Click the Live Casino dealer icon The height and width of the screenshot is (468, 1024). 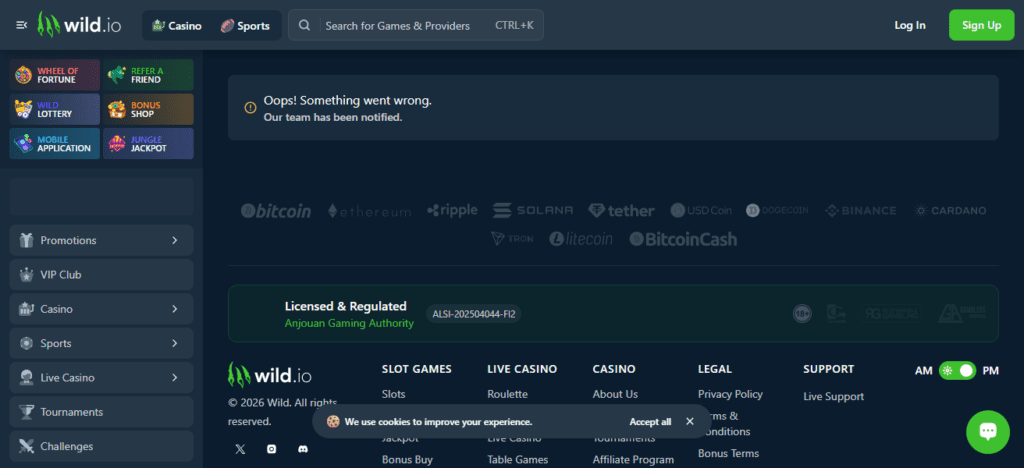27,377
